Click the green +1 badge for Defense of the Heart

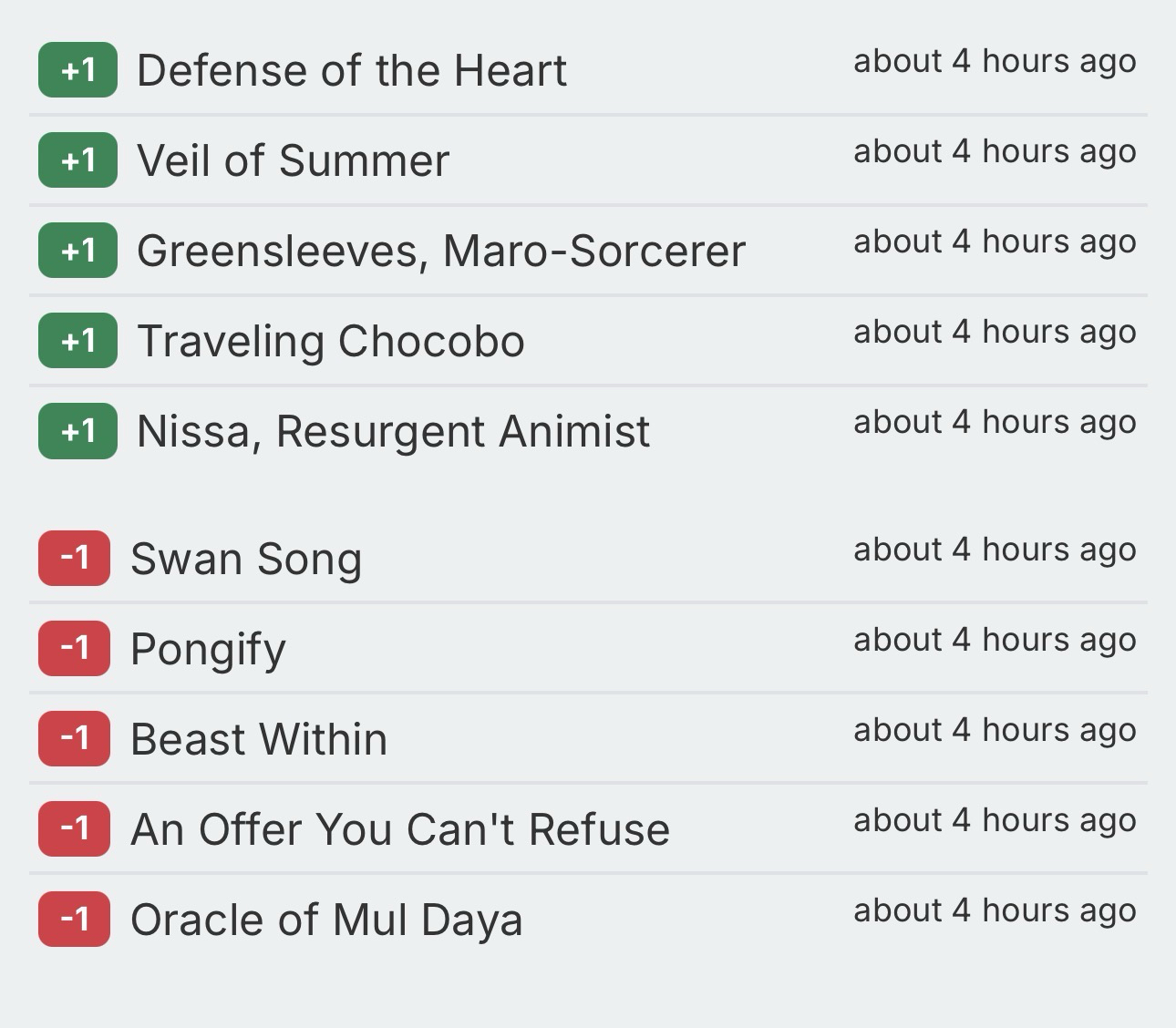tap(77, 70)
